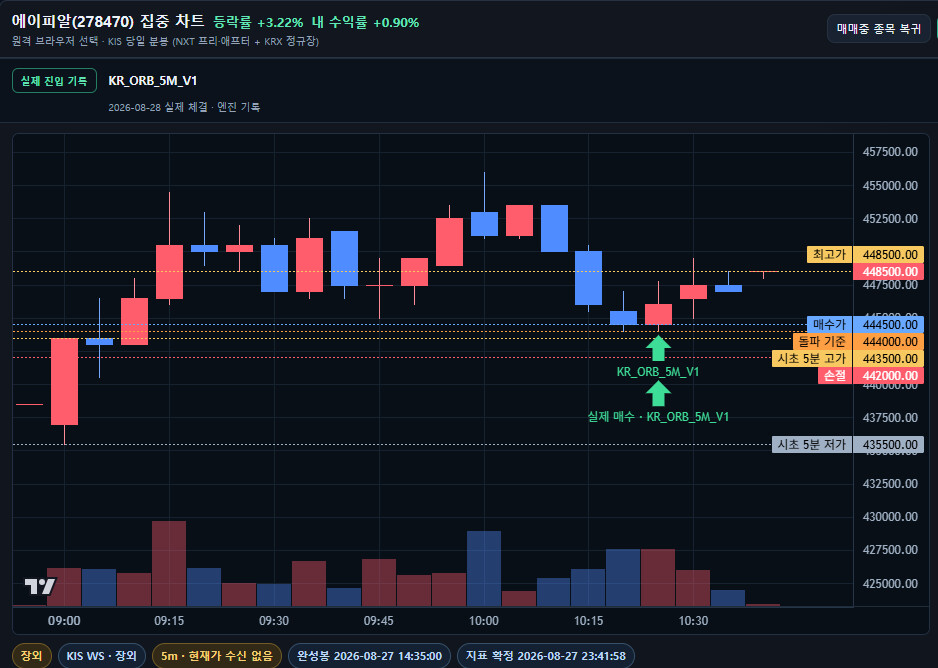Click the 내 수익률 +0.90% value

pyautogui.click(x=365, y=23)
